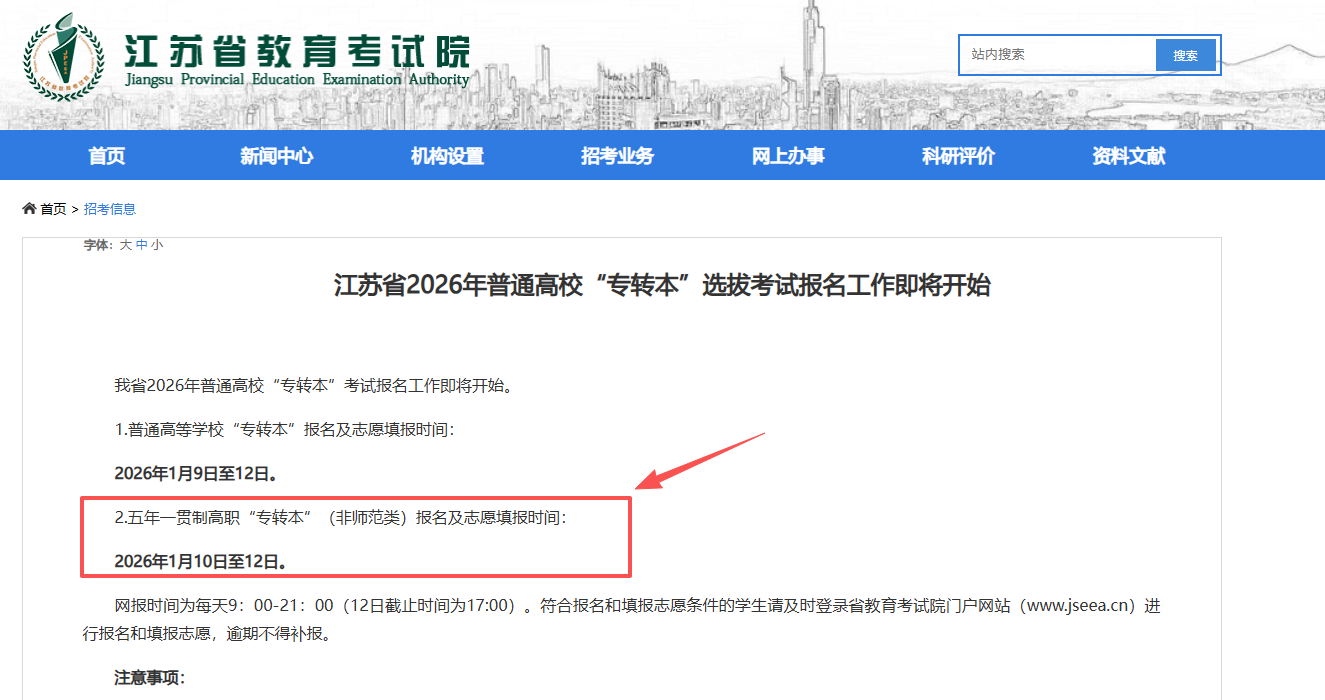Image resolution: width=1325 pixels, height=700 pixels.
Task: Set font size to 小 (small)
Action: 157,245
